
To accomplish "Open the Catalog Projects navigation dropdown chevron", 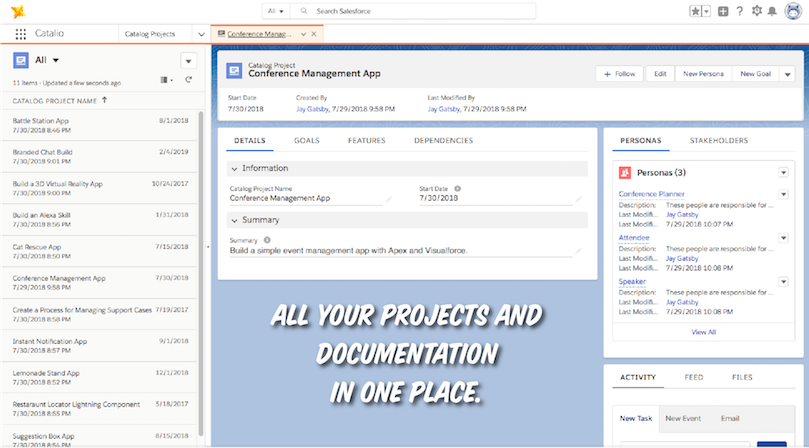I will tap(201, 34).
